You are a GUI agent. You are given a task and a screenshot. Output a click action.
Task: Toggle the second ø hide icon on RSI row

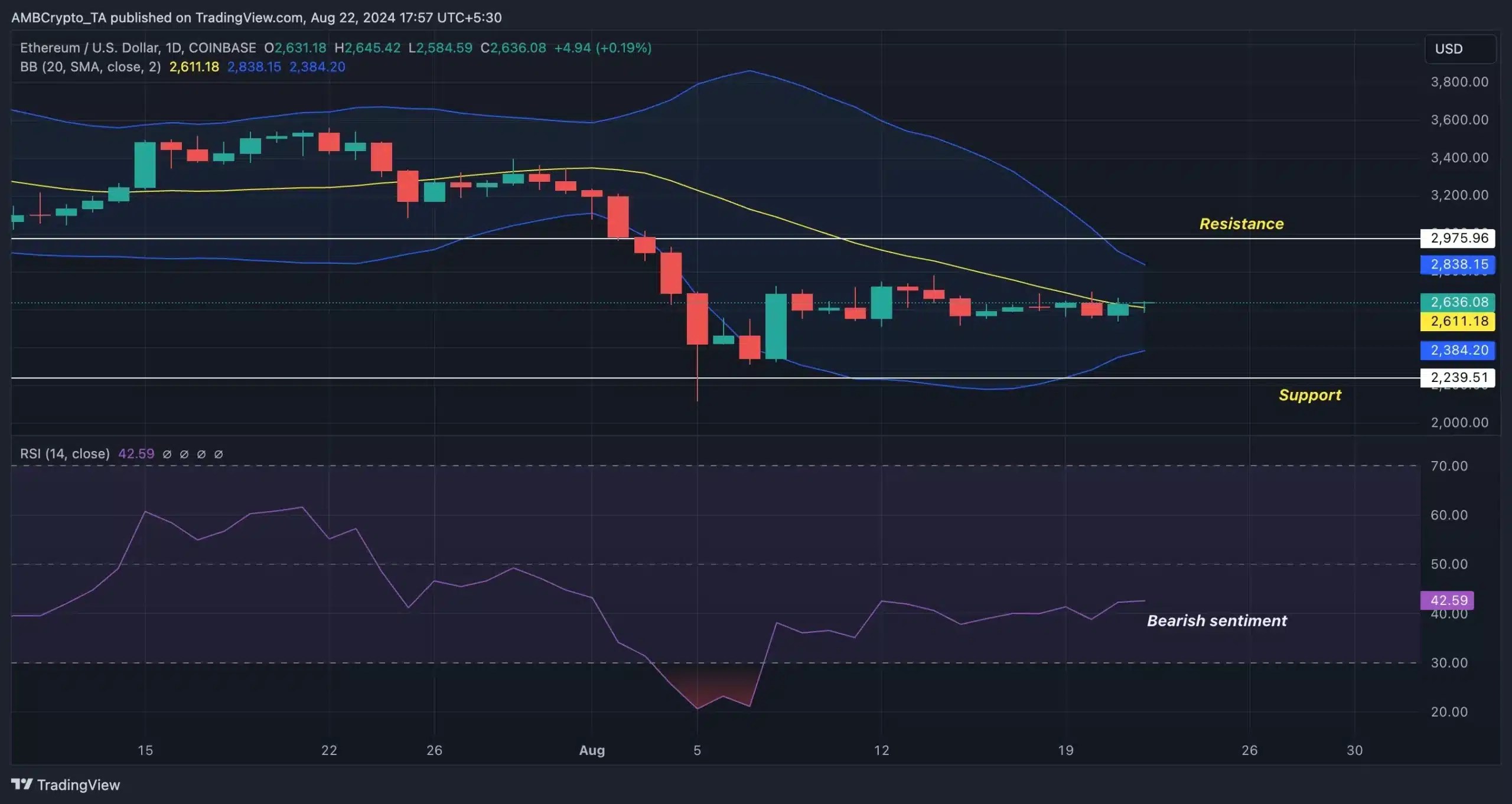(185, 454)
